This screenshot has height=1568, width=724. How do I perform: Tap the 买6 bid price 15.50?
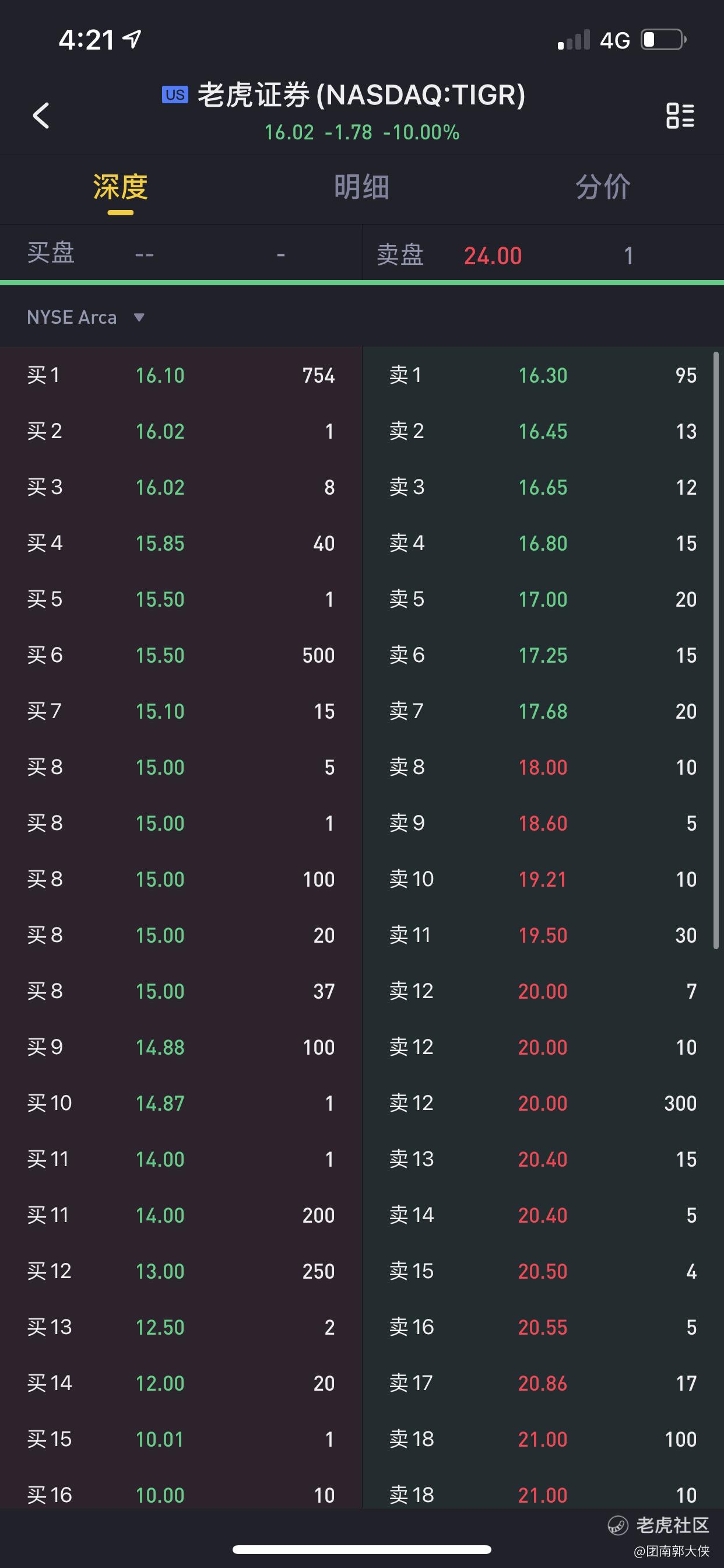160,656
